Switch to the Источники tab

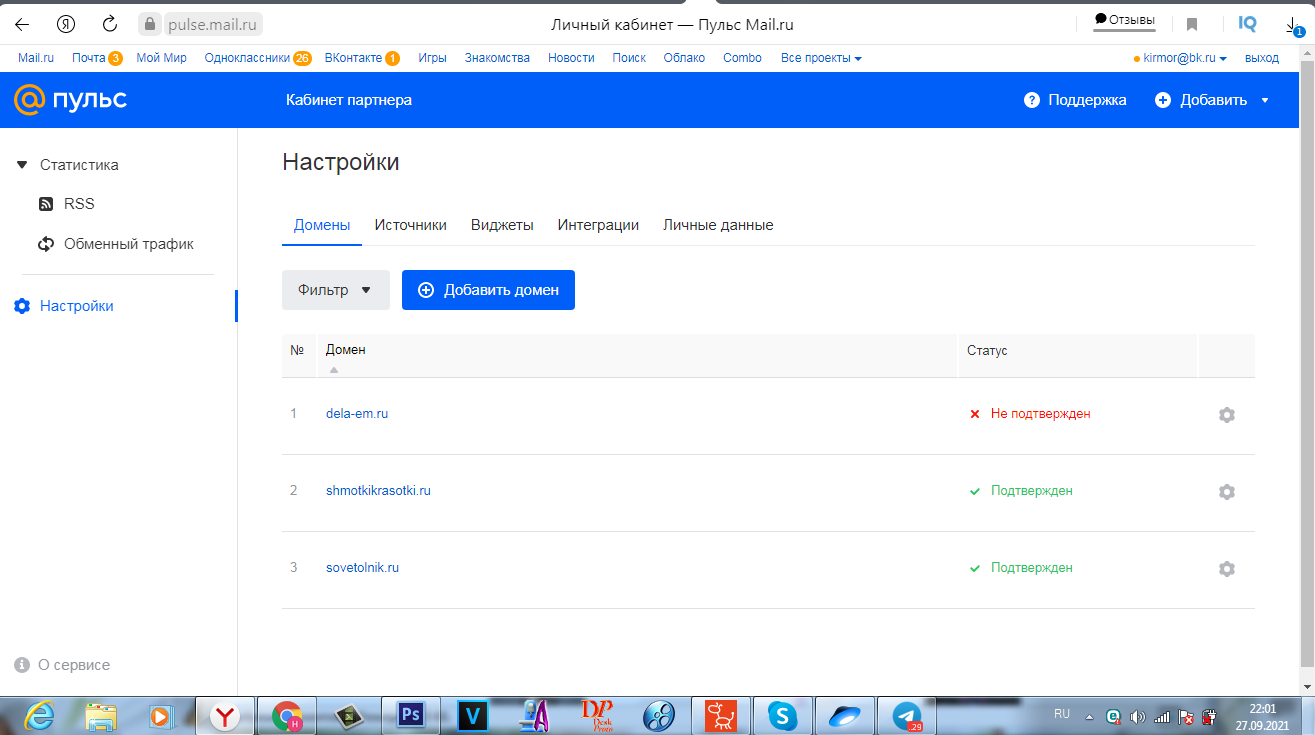(411, 225)
